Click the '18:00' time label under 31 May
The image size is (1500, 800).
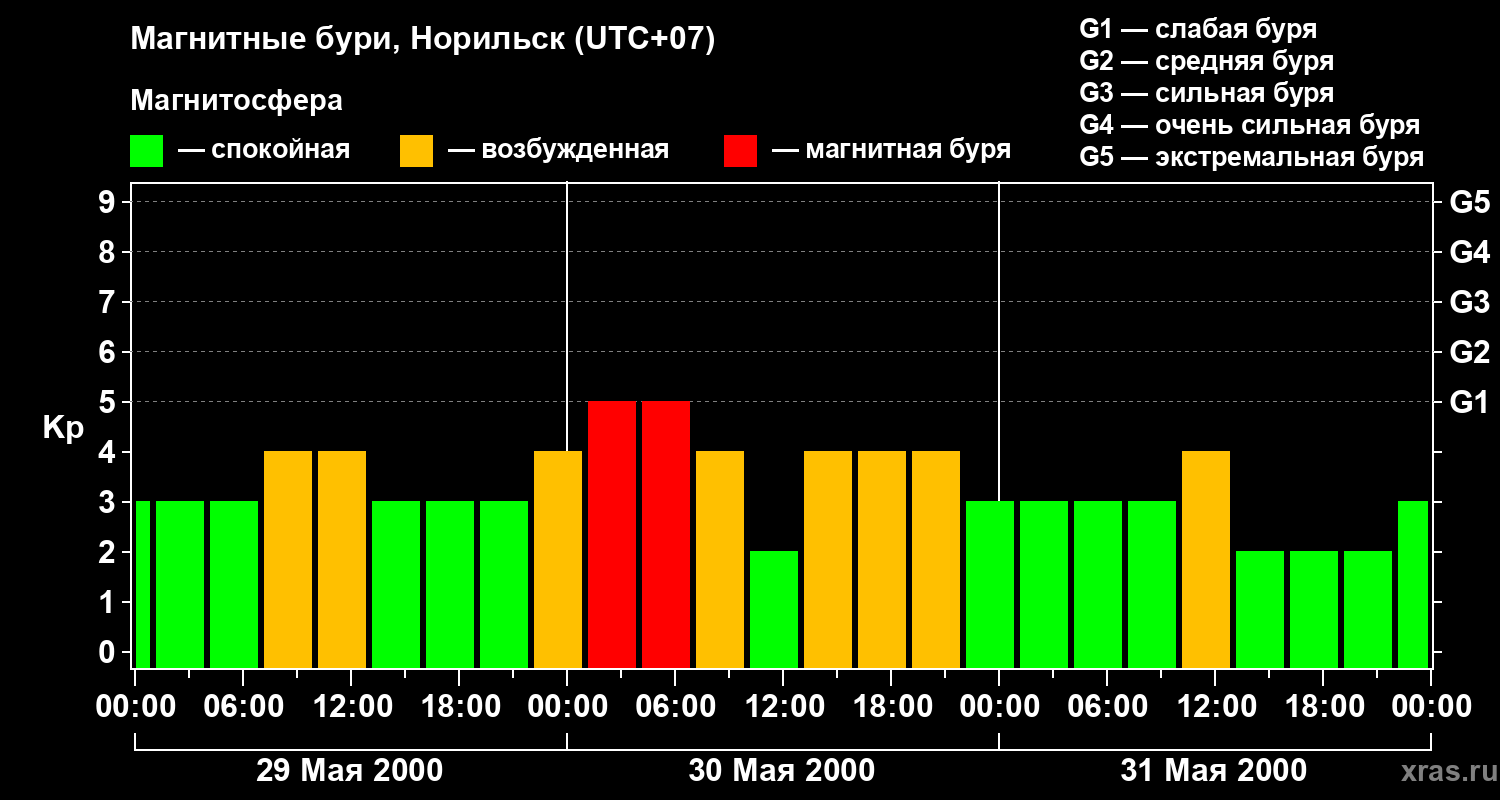pyautogui.click(x=1323, y=707)
